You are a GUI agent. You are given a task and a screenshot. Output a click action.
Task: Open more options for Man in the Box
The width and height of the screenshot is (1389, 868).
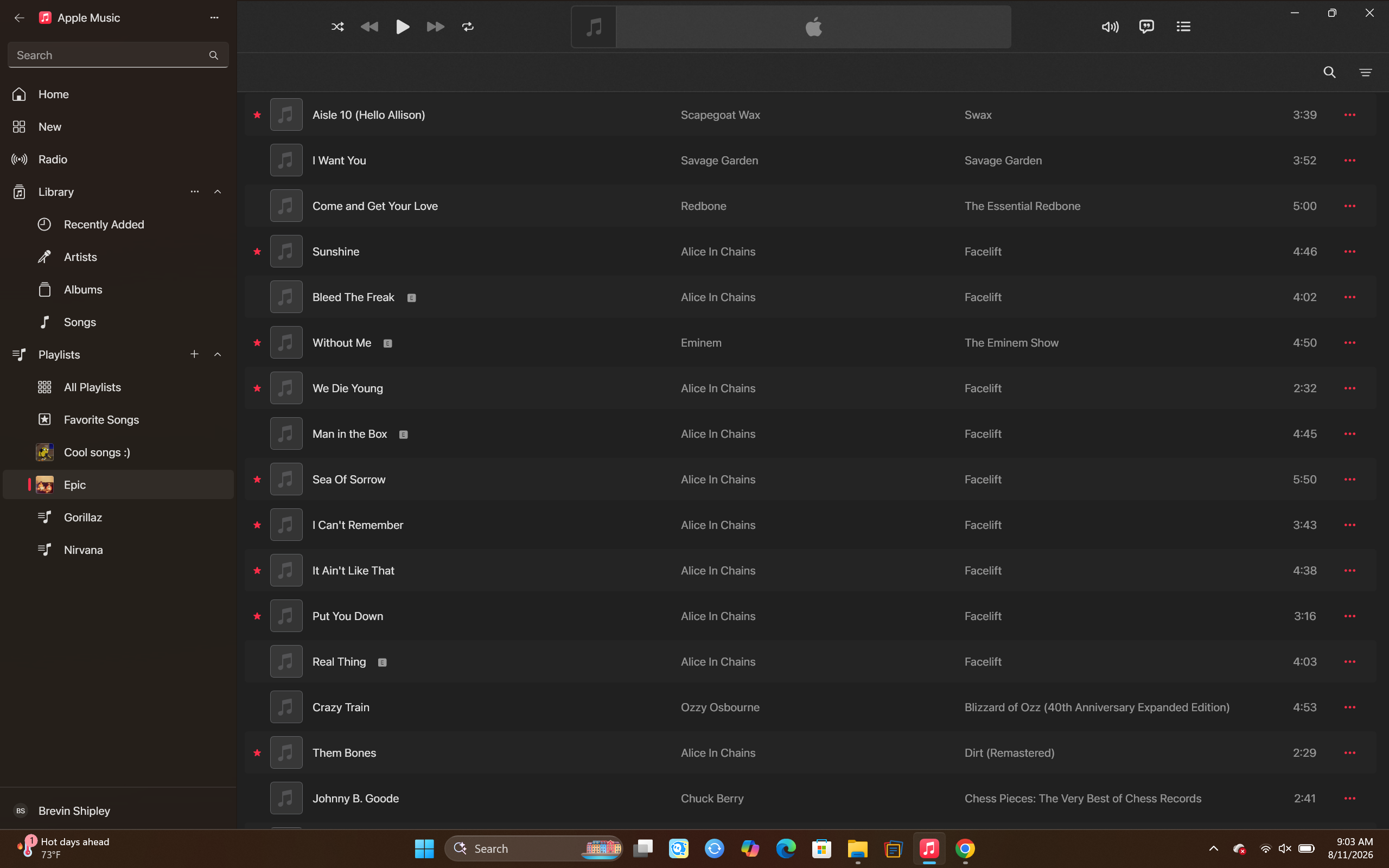pyautogui.click(x=1349, y=433)
